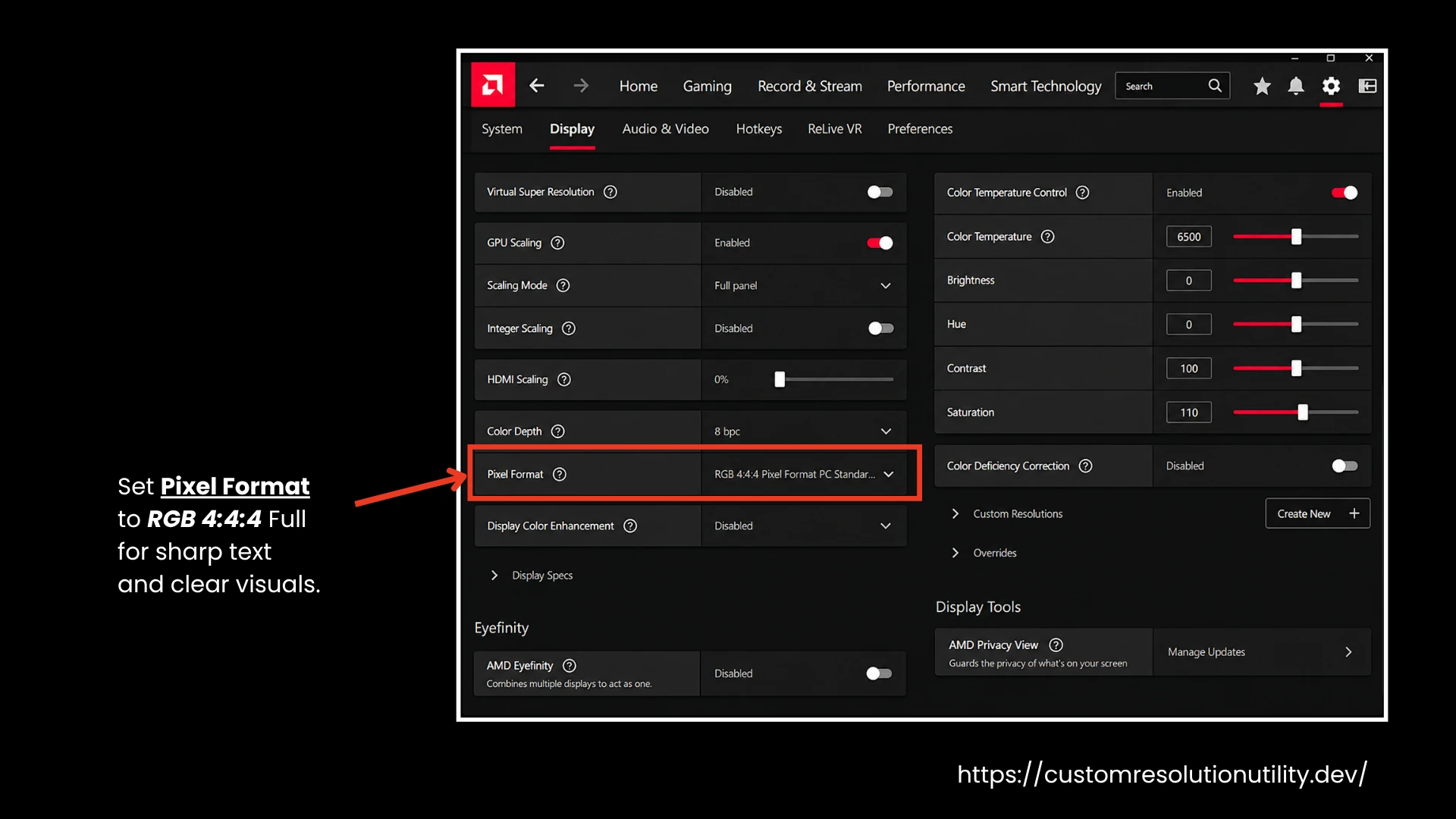Turn off Color Temperature Control toggle
Viewport: 1456px width, 819px height.
(1345, 193)
